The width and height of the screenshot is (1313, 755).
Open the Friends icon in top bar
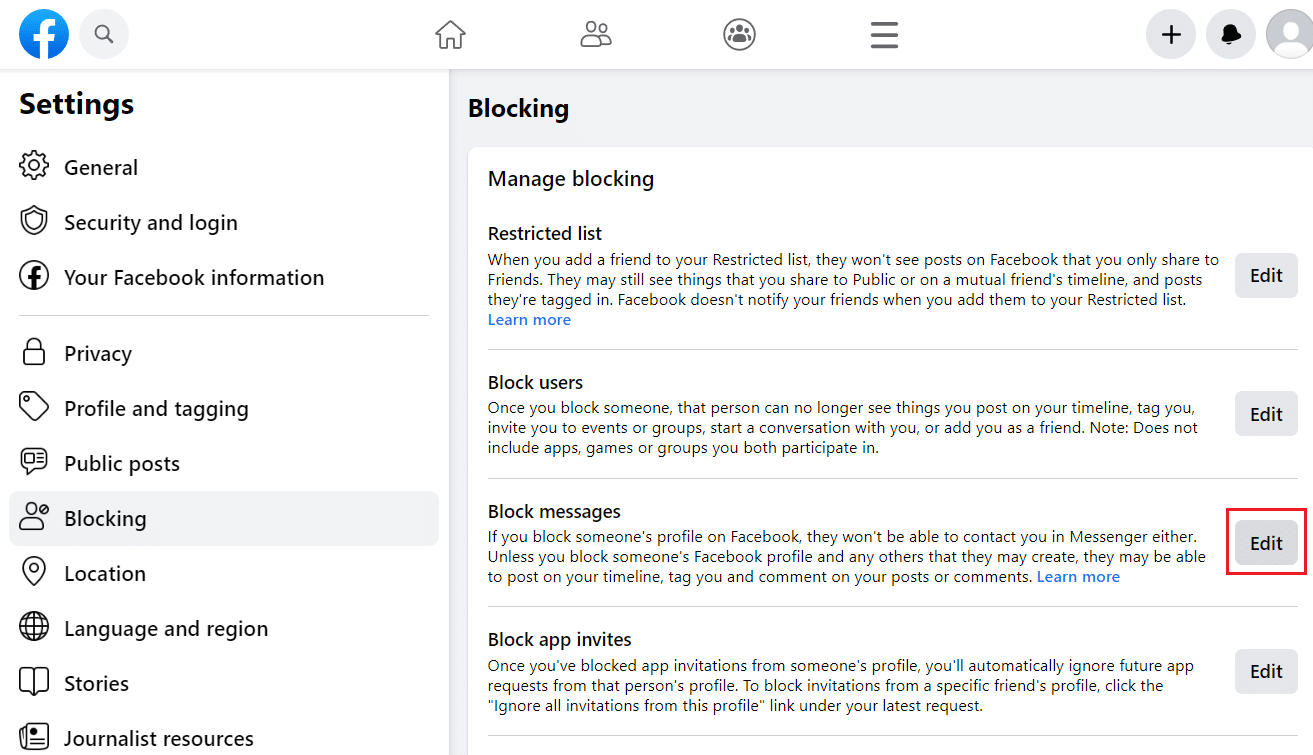click(596, 35)
